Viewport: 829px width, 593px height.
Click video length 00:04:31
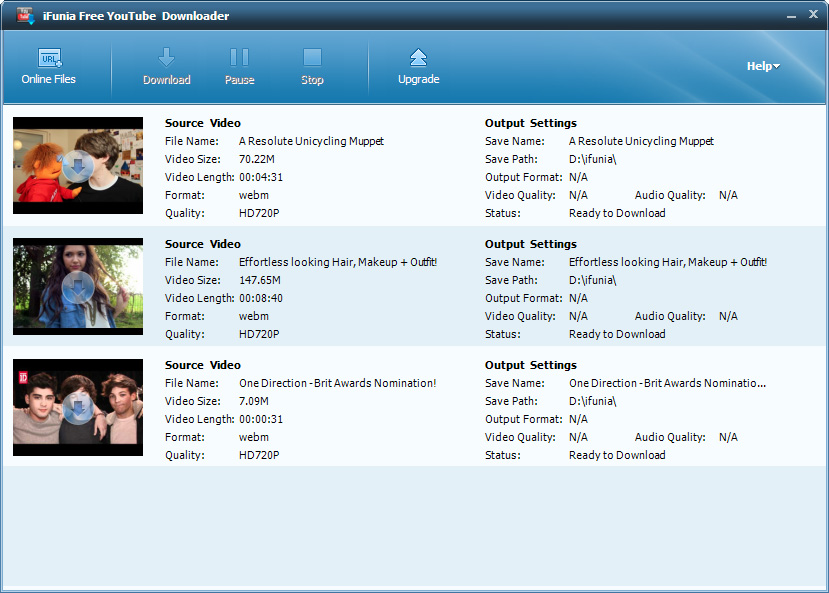pyautogui.click(x=261, y=177)
